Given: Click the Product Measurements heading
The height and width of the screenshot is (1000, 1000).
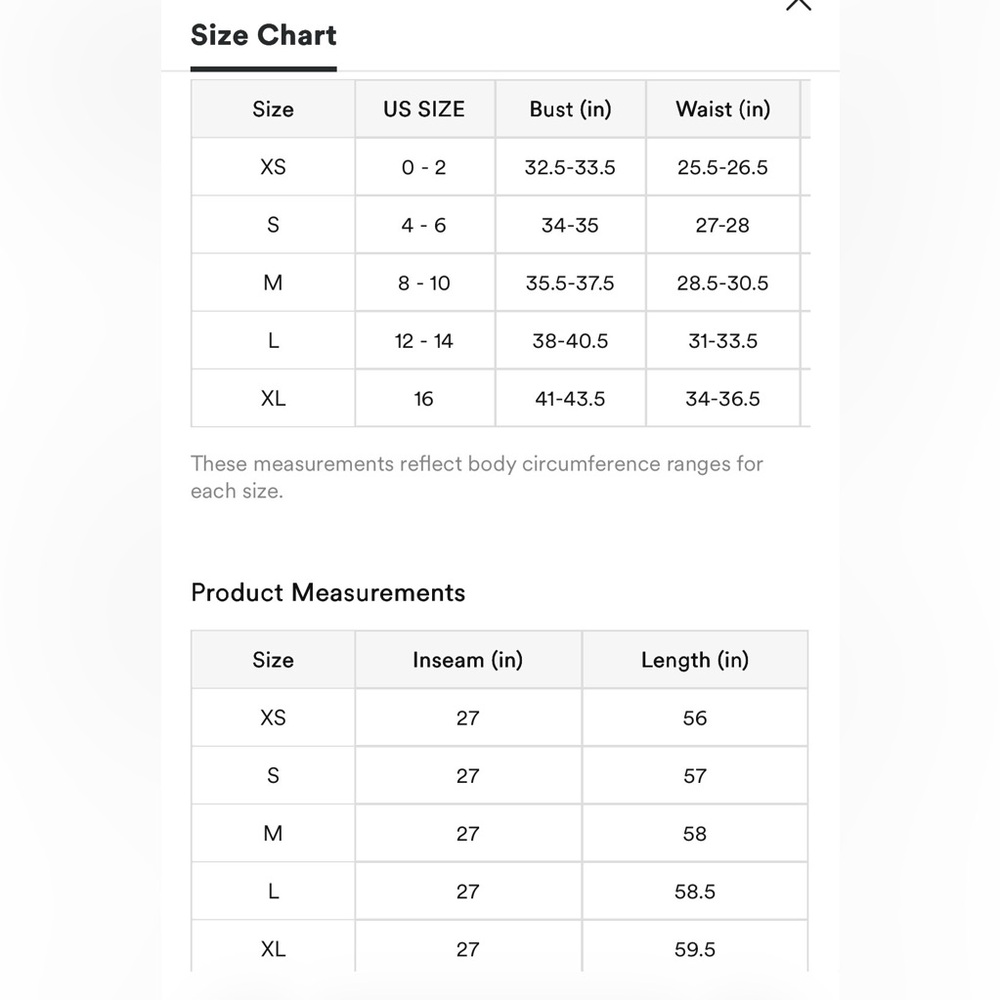Looking at the screenshot, I should point(328,593).
